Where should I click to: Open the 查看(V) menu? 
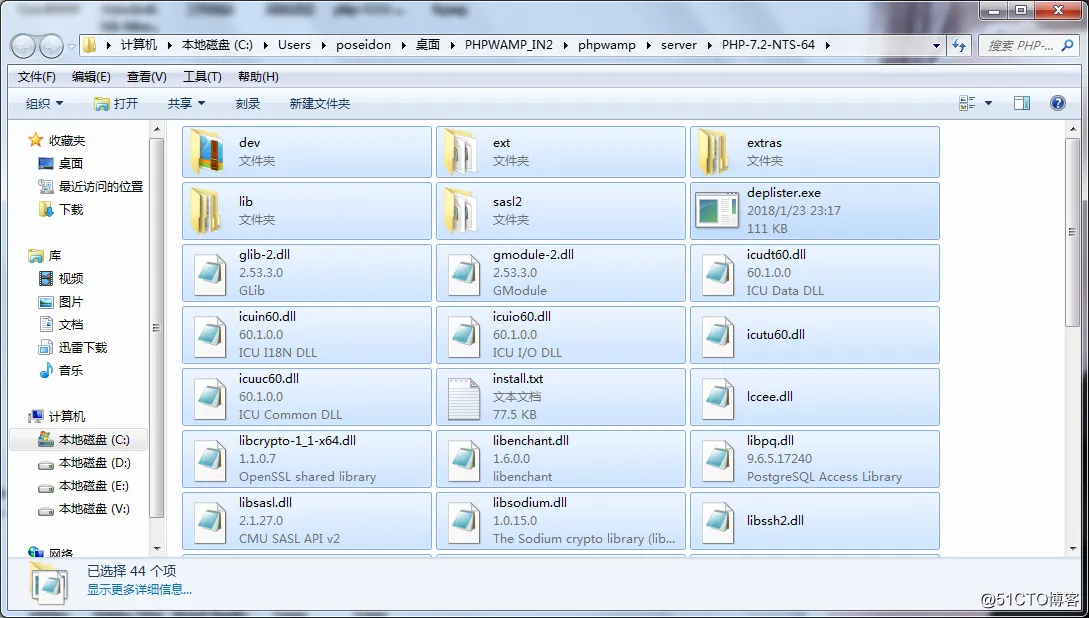[147, 76]
